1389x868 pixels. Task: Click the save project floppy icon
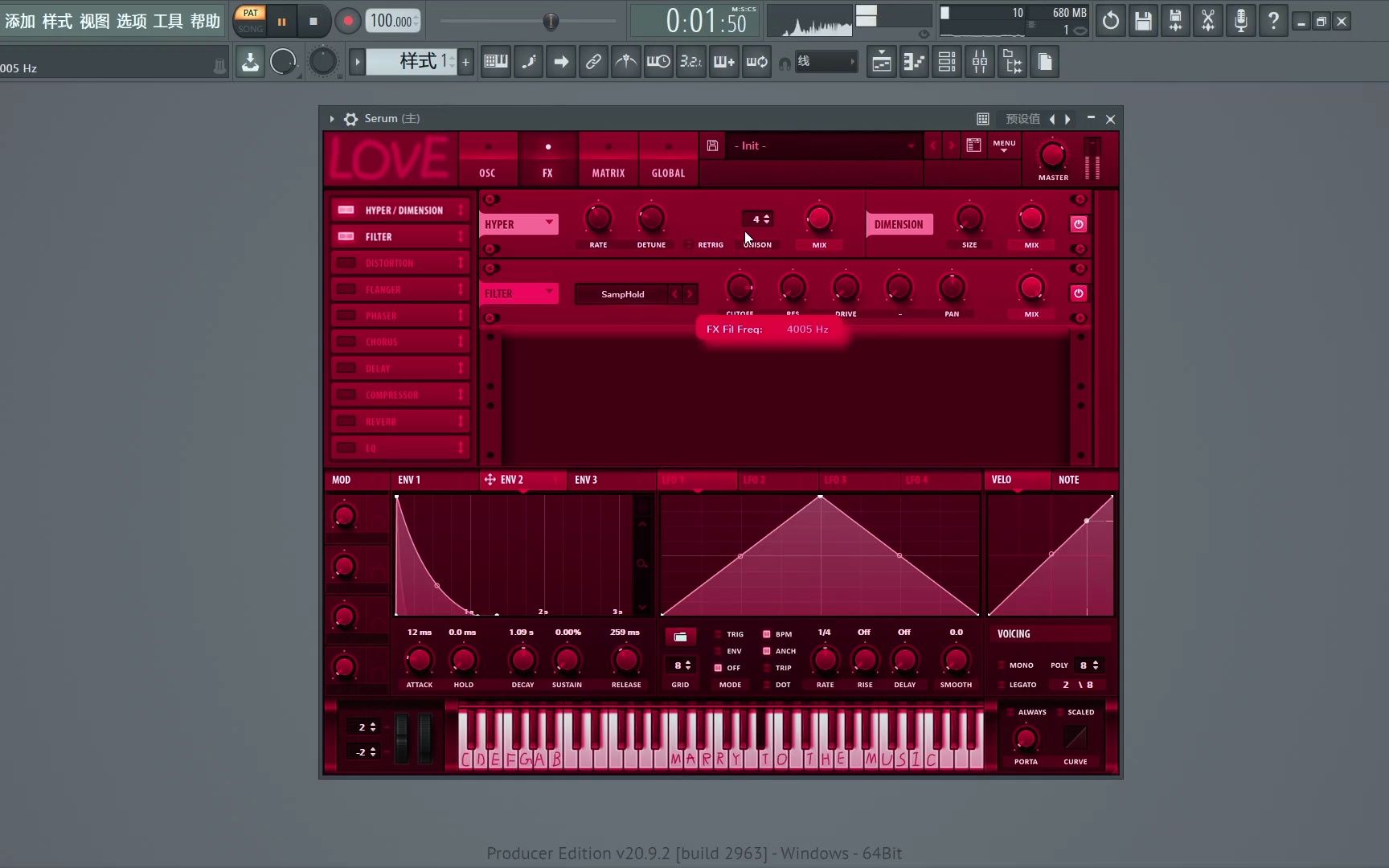[1143, 21]
